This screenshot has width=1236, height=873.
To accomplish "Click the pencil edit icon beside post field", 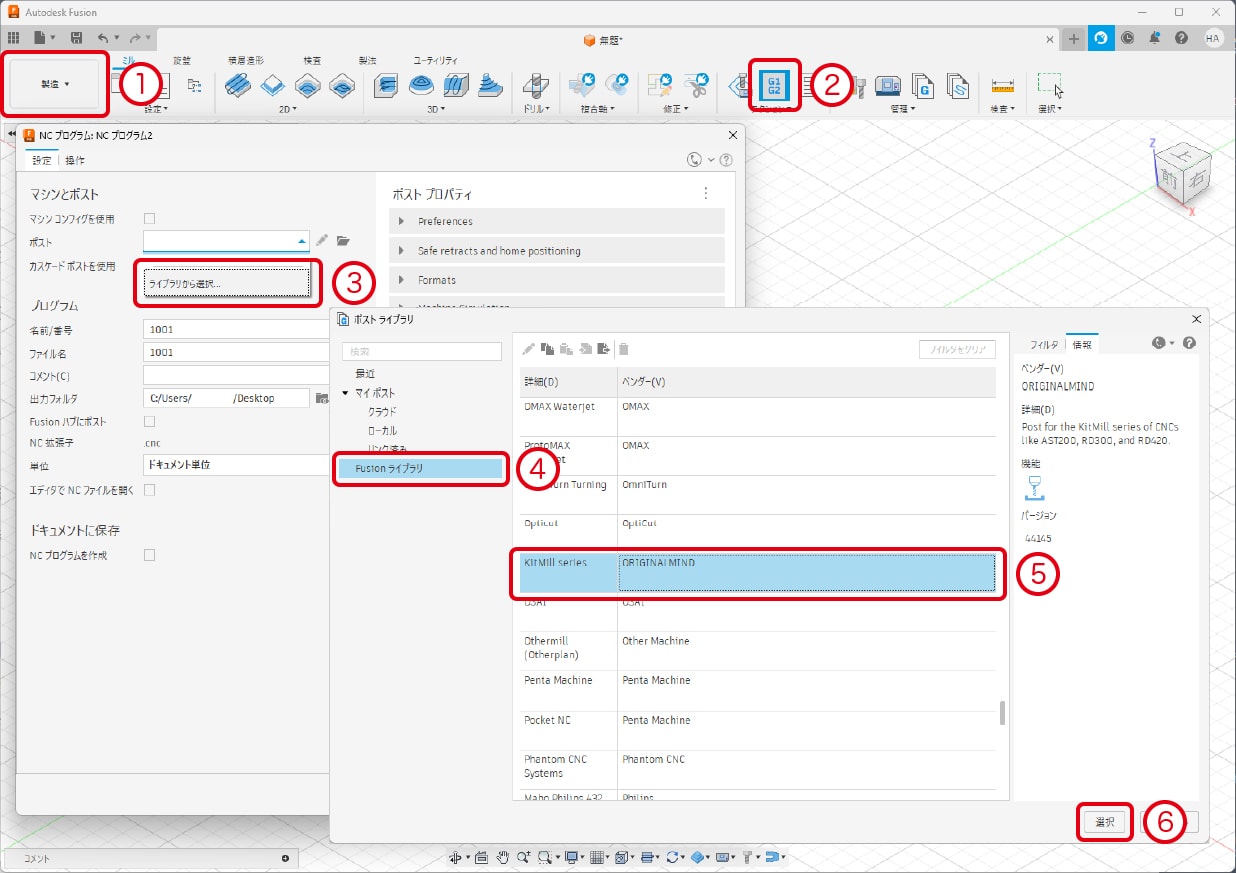I will pos(321,240).
